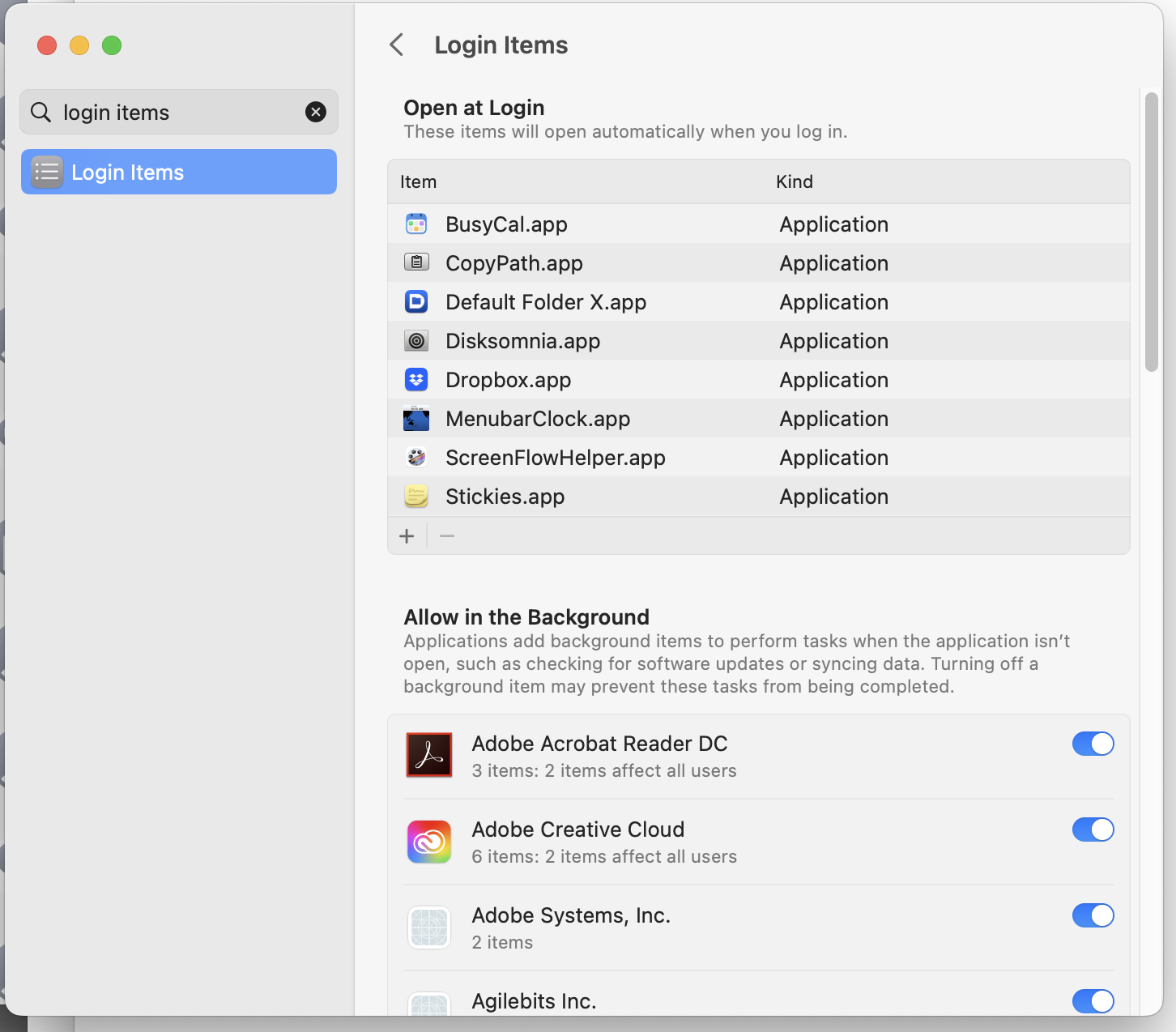This screenshot has height=1032, width=1176.
Task: Disable Adobe Acrobat Reader DC background toggle
Action: [x=1093, y=744]
